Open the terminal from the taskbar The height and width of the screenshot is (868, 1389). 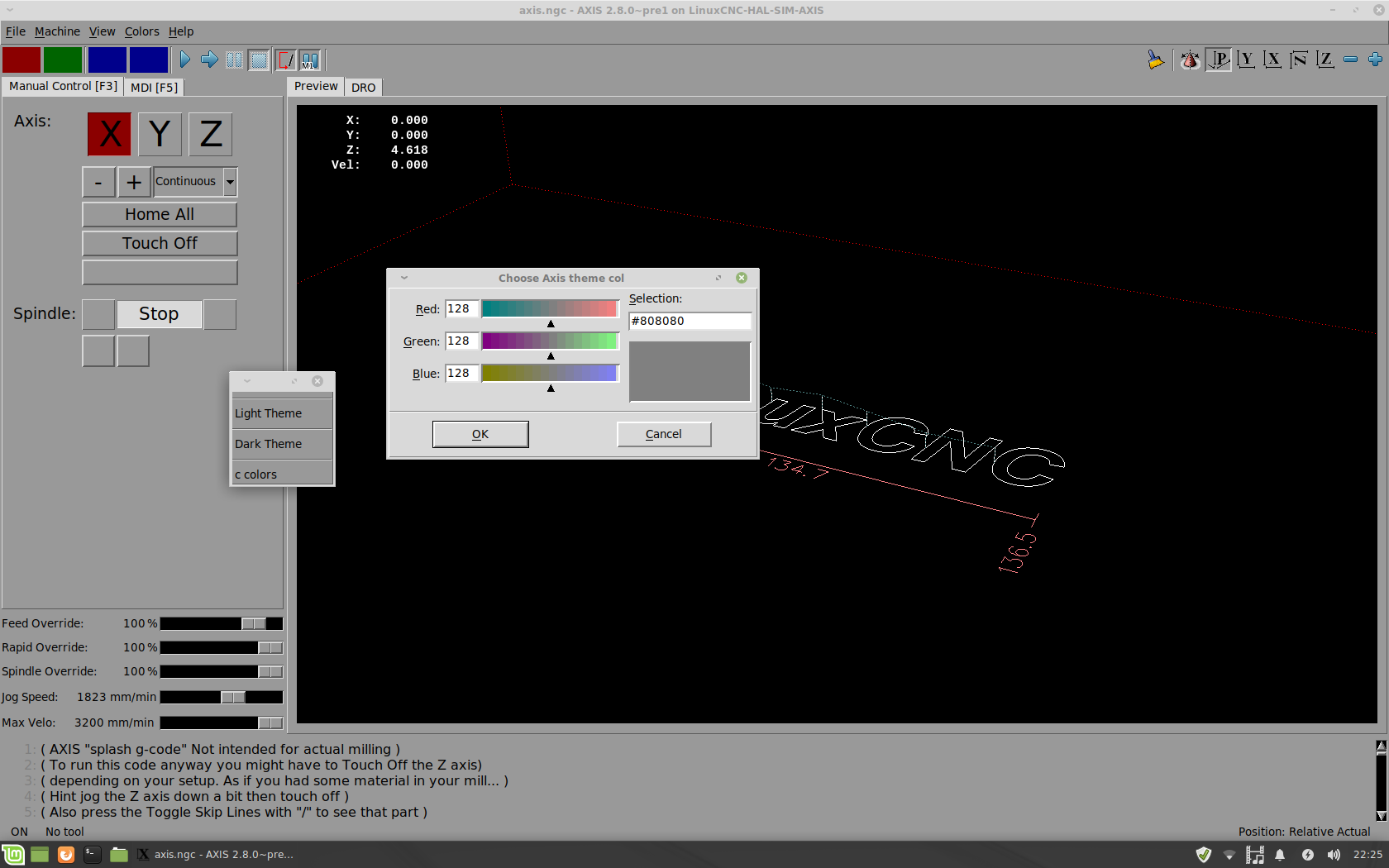pyautogui.click(x=93, y=855)
